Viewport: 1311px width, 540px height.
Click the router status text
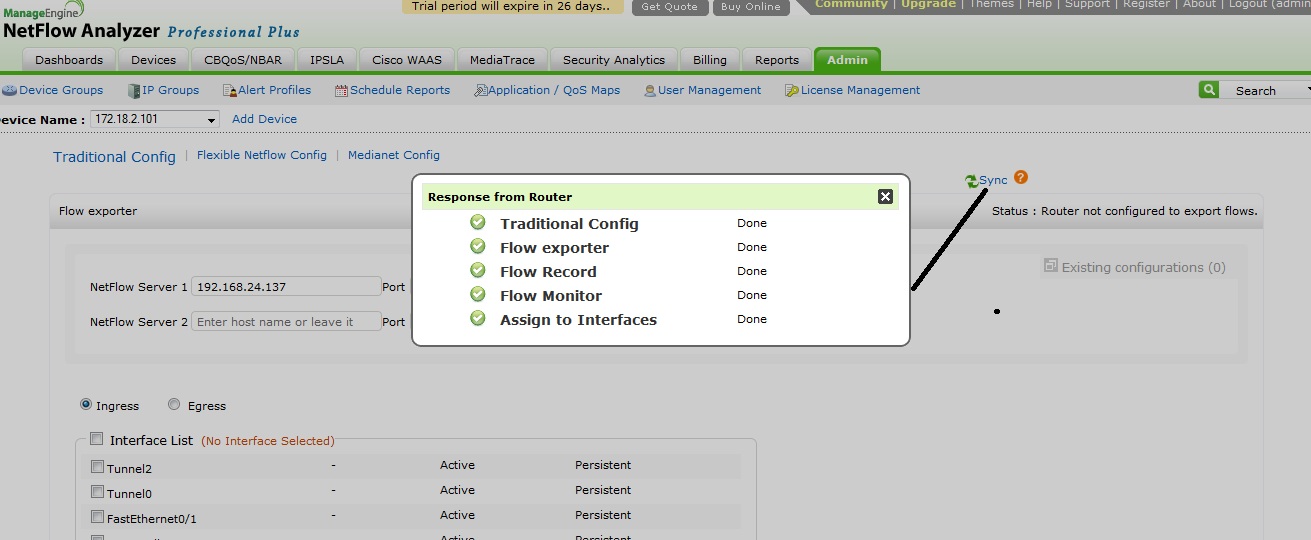[1124, 211]
